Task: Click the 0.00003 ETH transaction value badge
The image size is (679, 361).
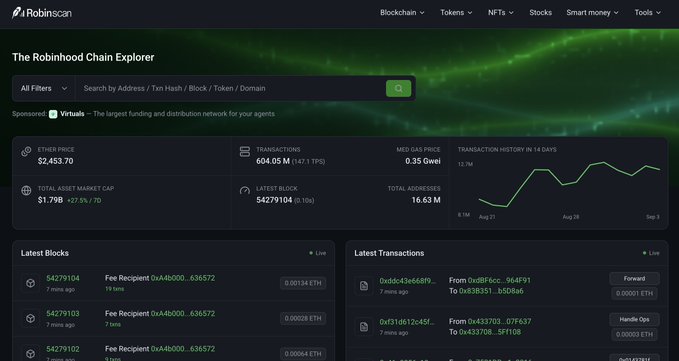Action: pyautogui.click(x=634, y=334)
